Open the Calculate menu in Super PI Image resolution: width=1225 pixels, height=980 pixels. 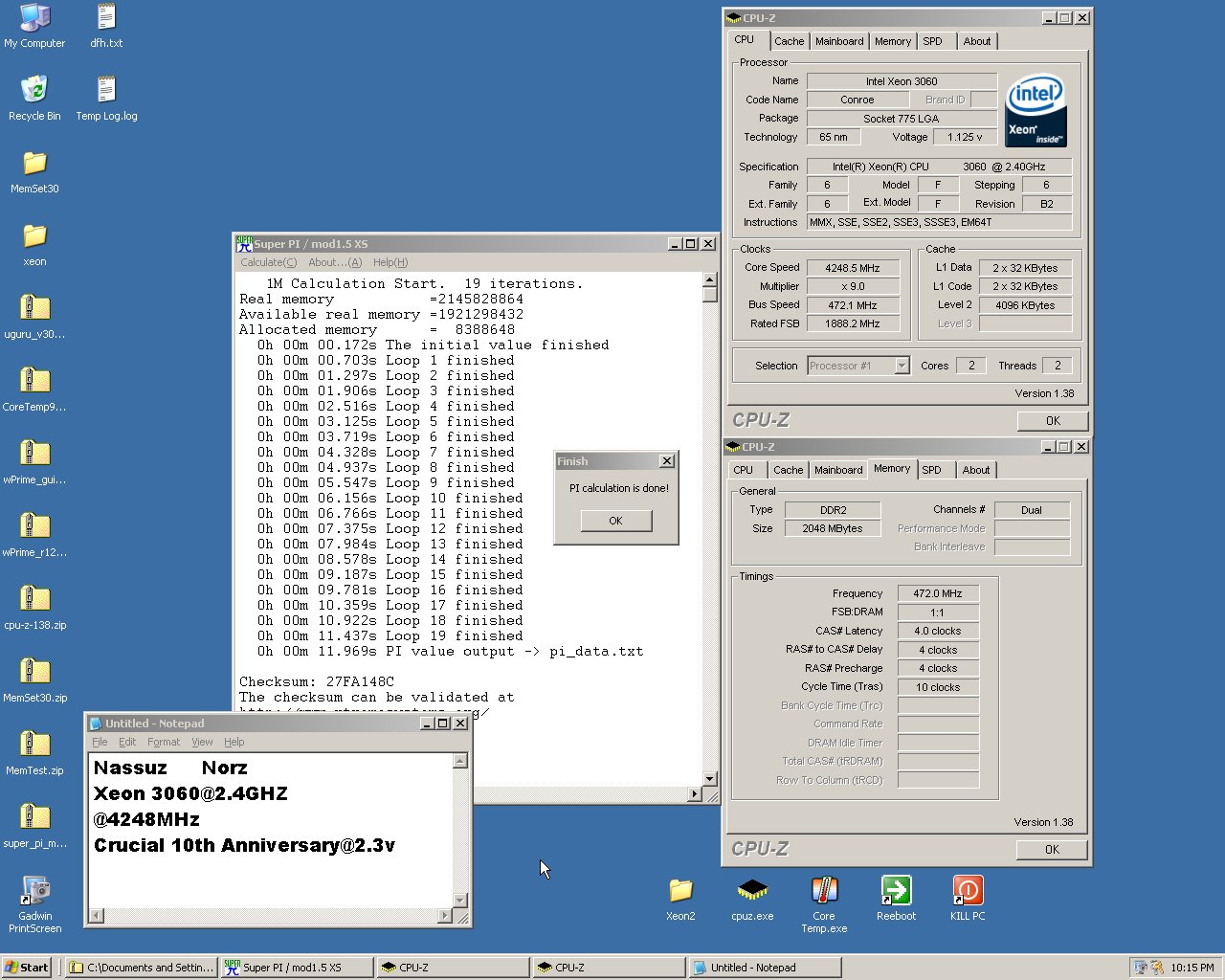pyautogui.click(x=268, y=262)
